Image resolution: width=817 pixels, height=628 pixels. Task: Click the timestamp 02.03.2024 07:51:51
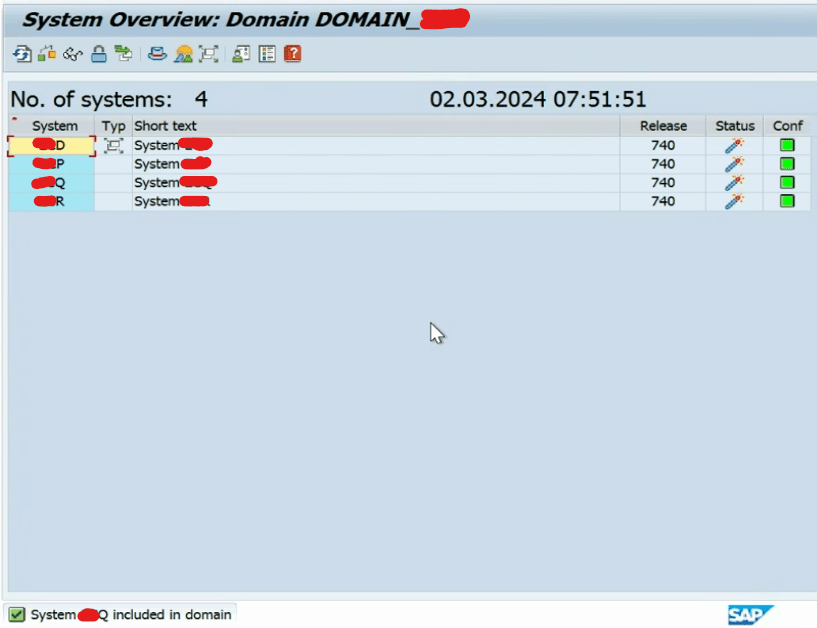[538, 100]
